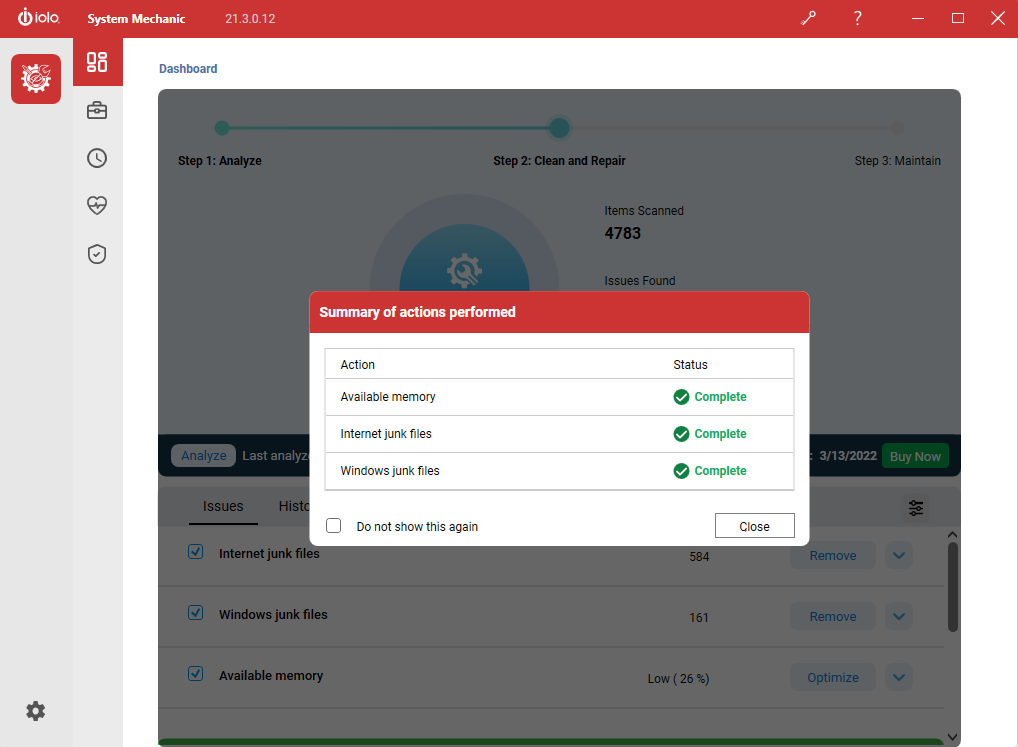Close the summary of actions dialog
Screen dimensions: 1018x747
click(x=754, y=526)
